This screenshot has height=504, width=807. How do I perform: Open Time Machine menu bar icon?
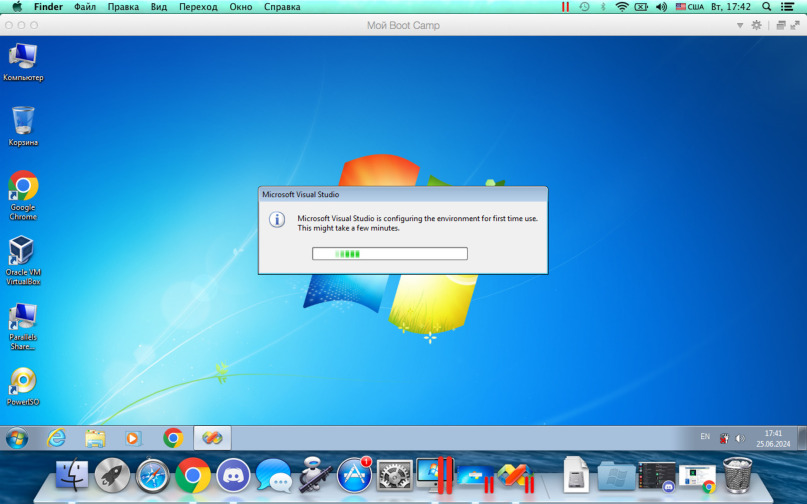584,7
